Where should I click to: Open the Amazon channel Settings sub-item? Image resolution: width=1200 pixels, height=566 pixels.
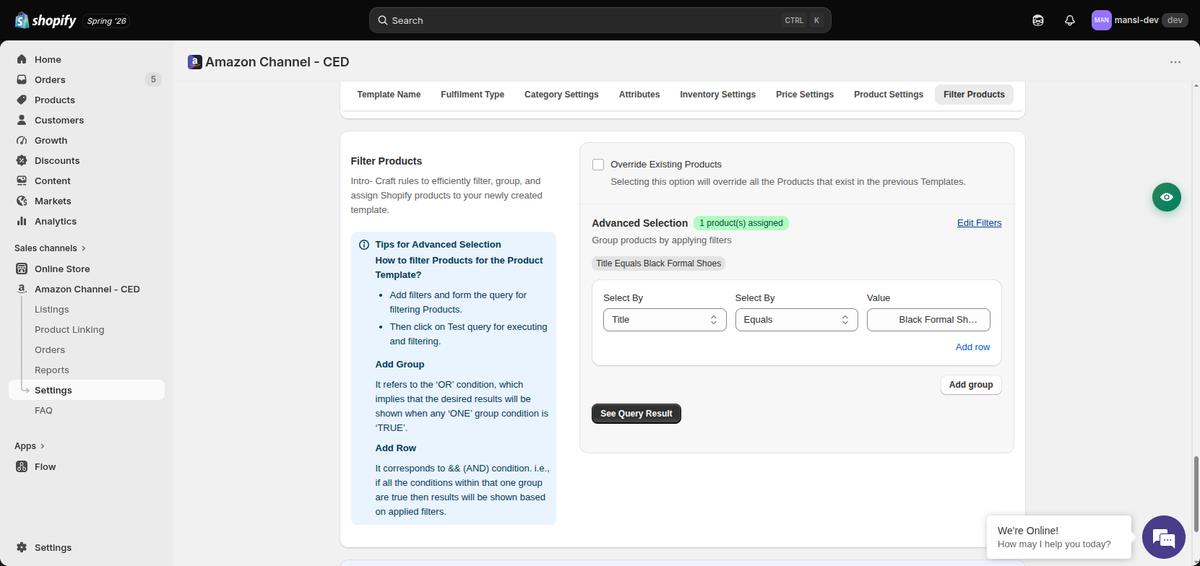tap(86, 390)
